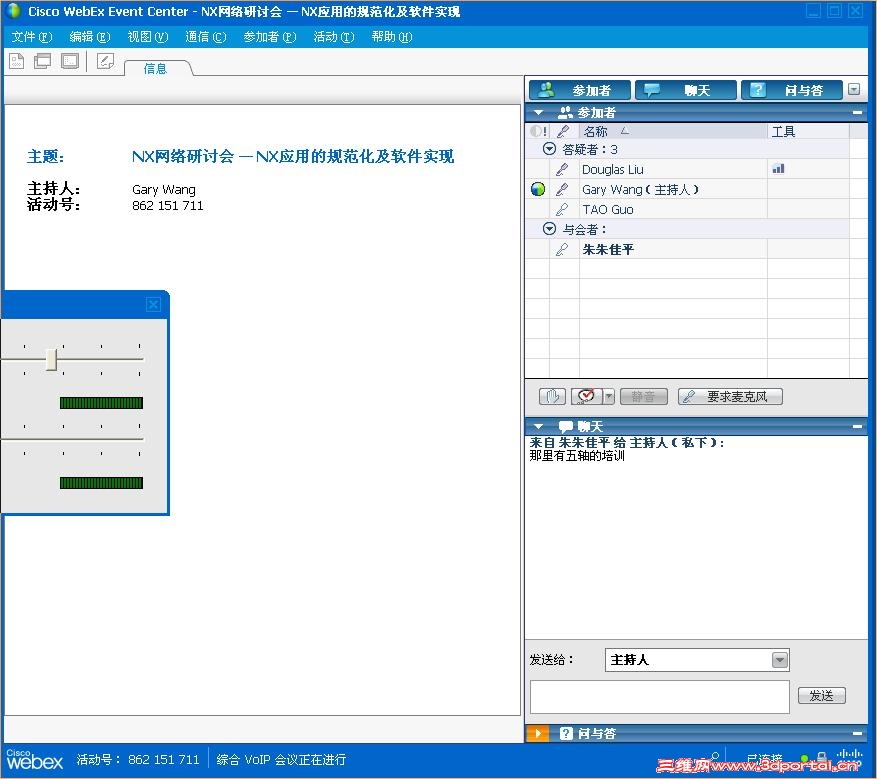877x779 pixels.
Task: Expand the 问与答 panel orange arrow
Action: [537, 733]
